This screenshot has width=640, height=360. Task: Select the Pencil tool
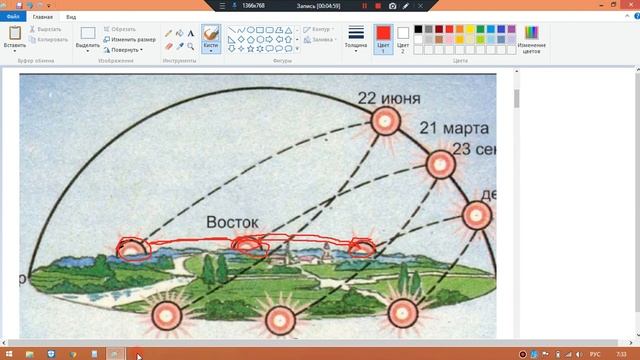pos(168,33)
